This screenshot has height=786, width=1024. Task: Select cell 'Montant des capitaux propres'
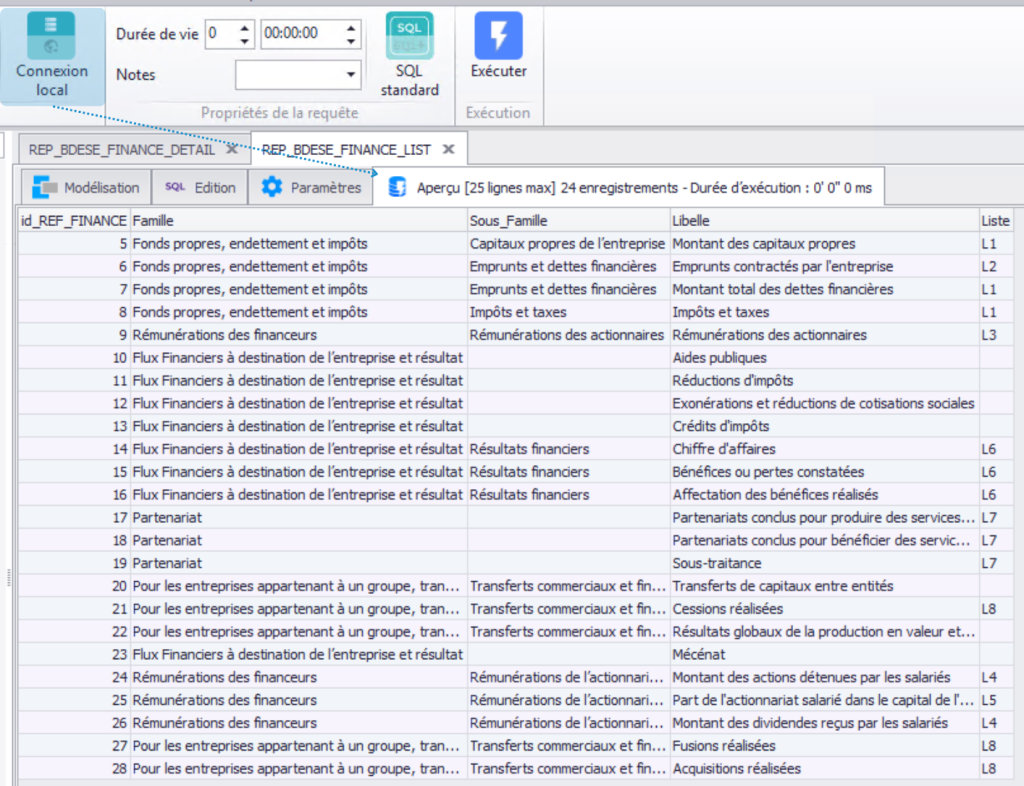tap(824, 244)
